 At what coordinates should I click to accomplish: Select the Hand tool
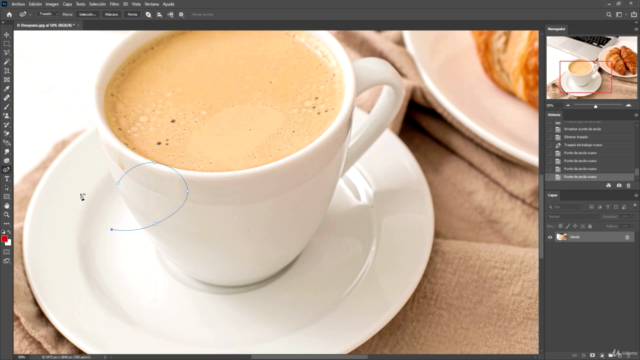tap(7, 206)
